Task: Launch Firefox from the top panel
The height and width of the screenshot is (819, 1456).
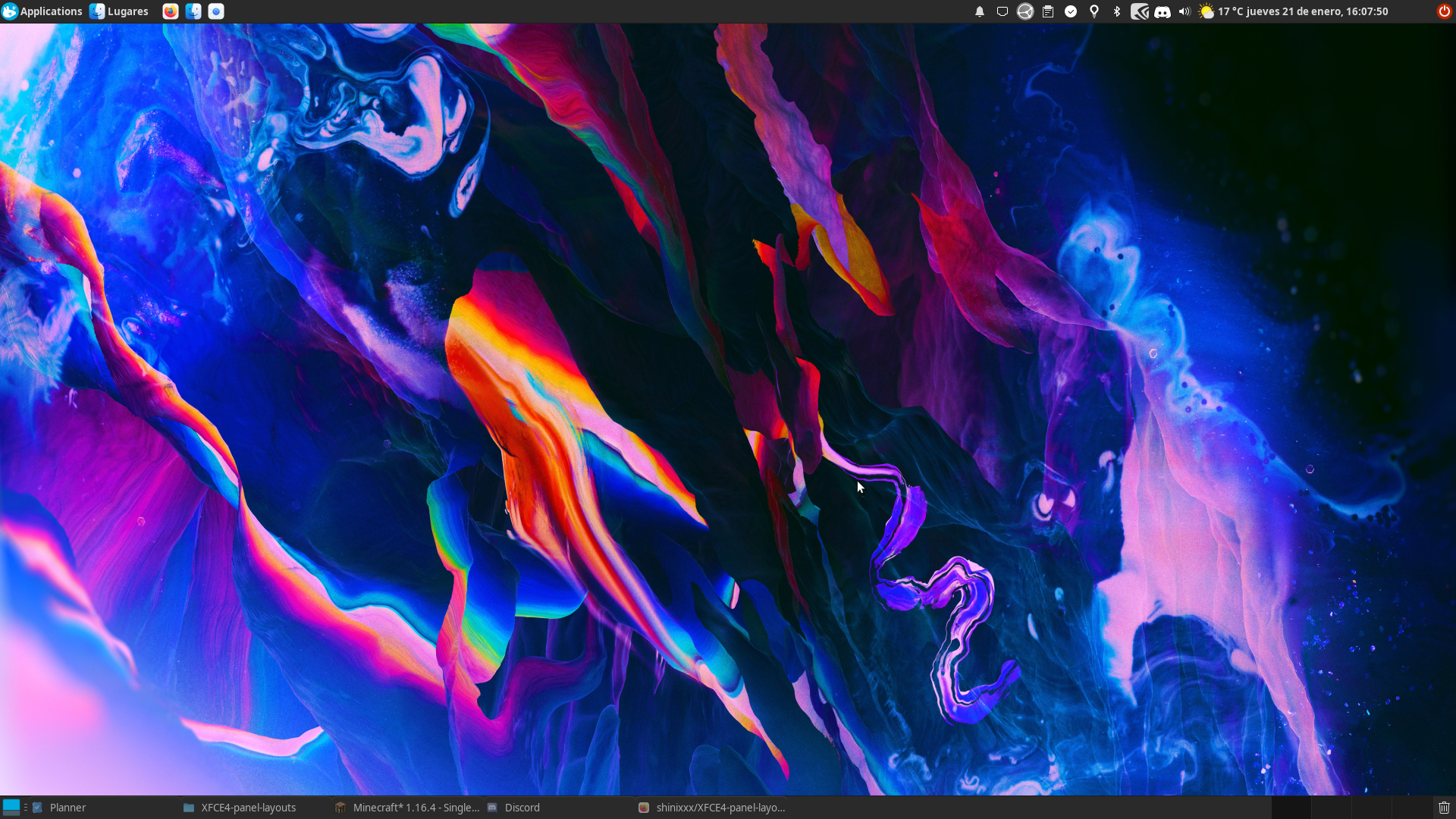Action: 171,11
